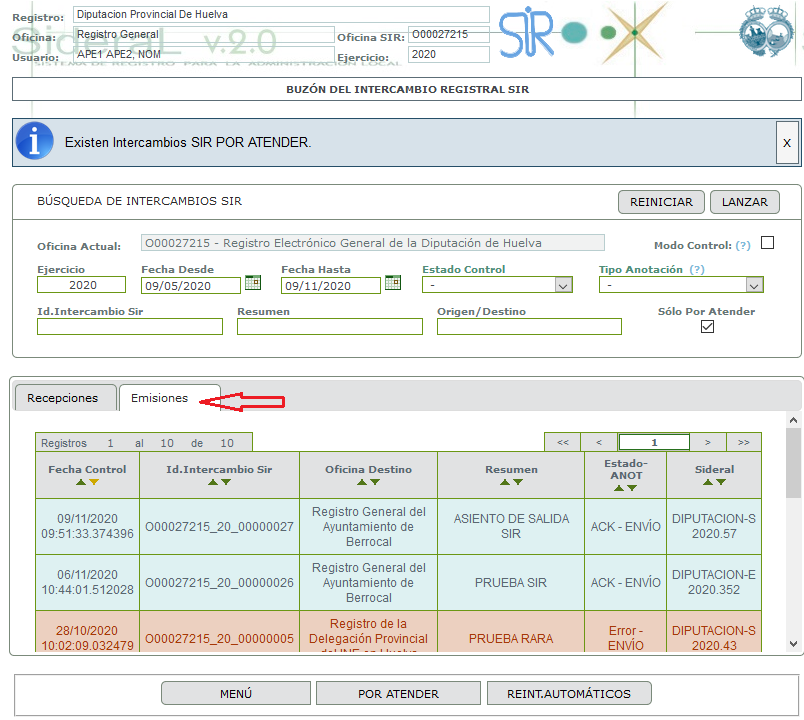
Task: Sort Fecha Control ascending arrow
Action: (x=81, y=482)
